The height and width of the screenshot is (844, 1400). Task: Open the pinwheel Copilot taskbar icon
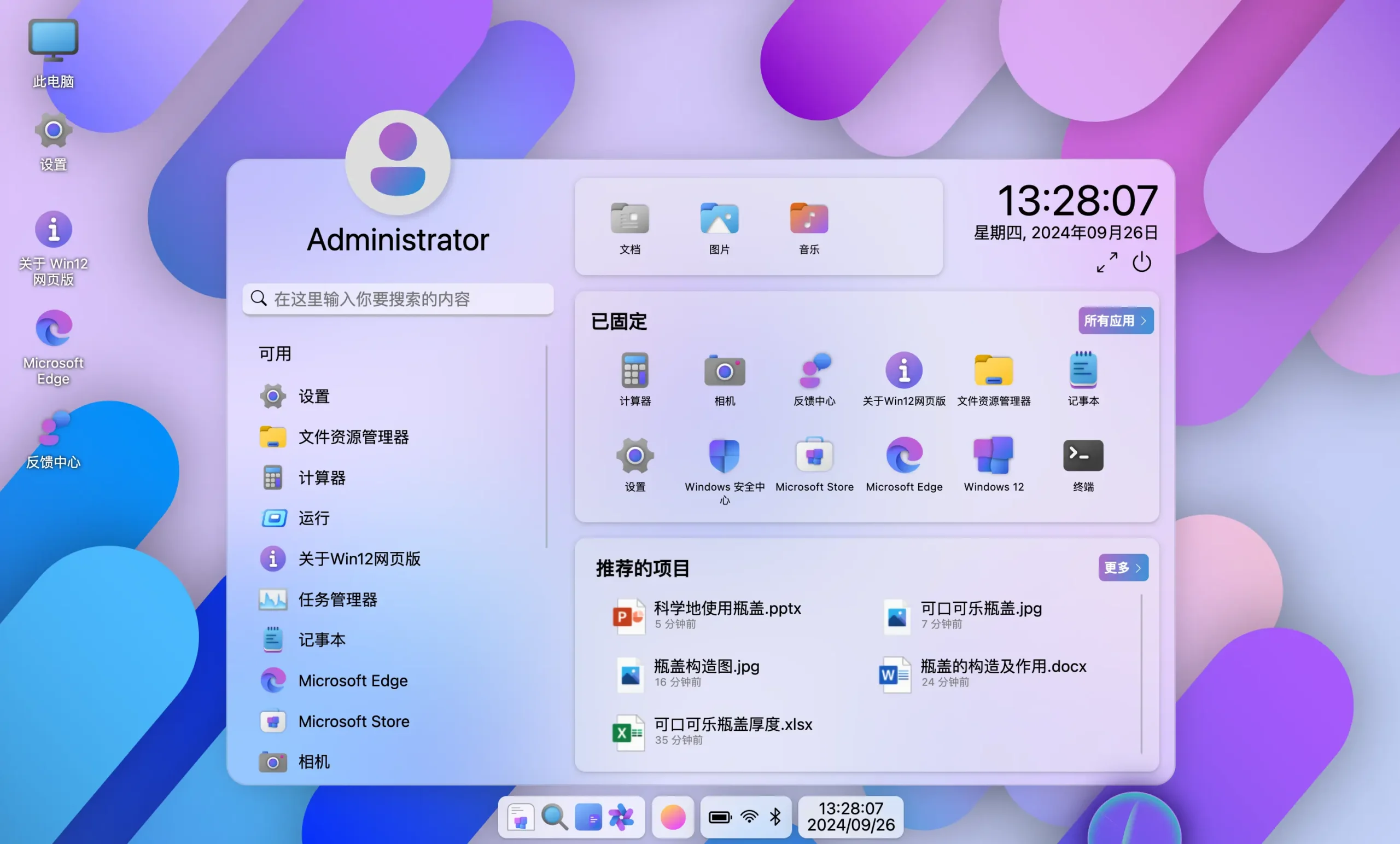(x=621, y=818)
